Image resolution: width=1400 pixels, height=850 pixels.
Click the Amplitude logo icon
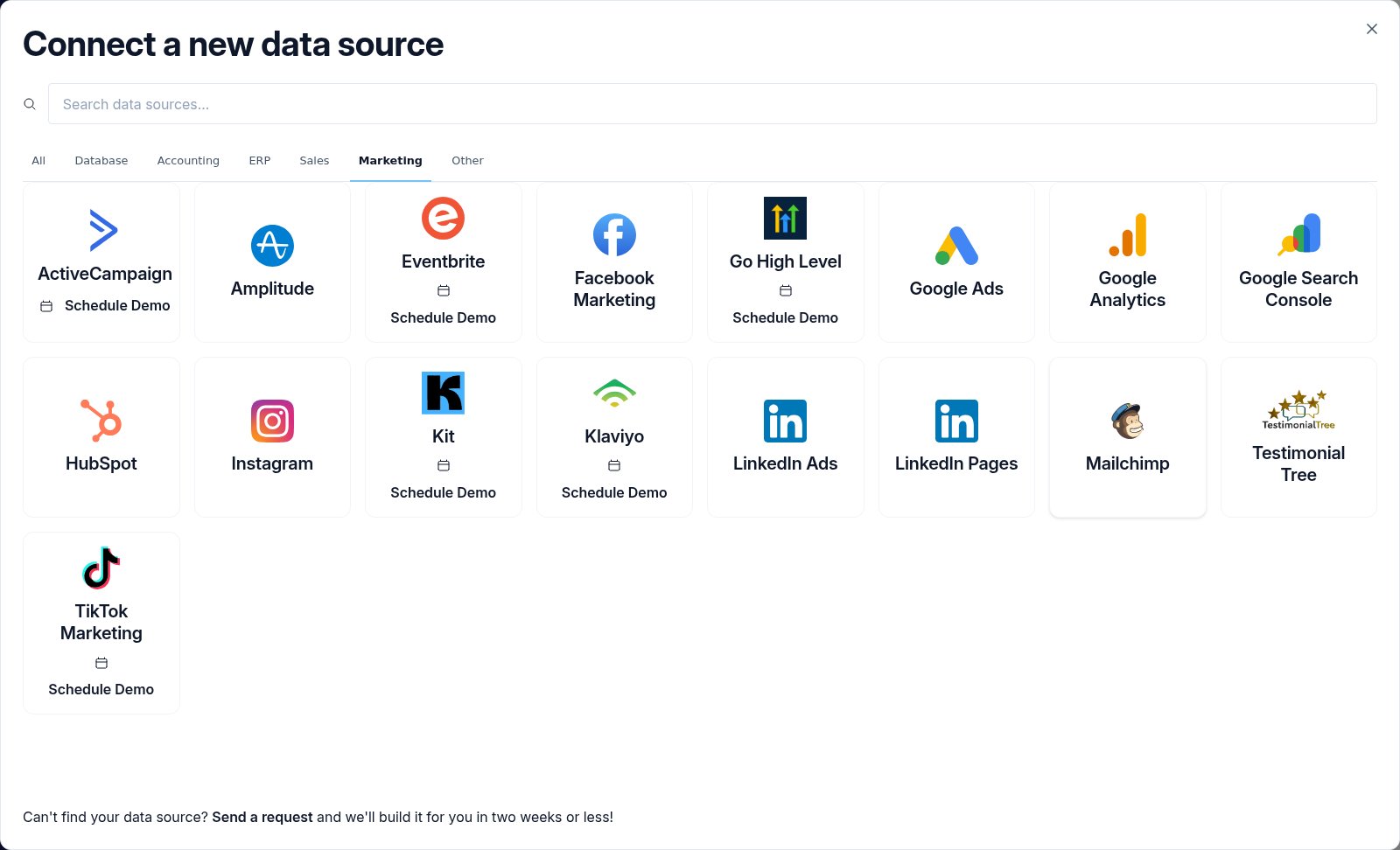click(x=272, y=246)
